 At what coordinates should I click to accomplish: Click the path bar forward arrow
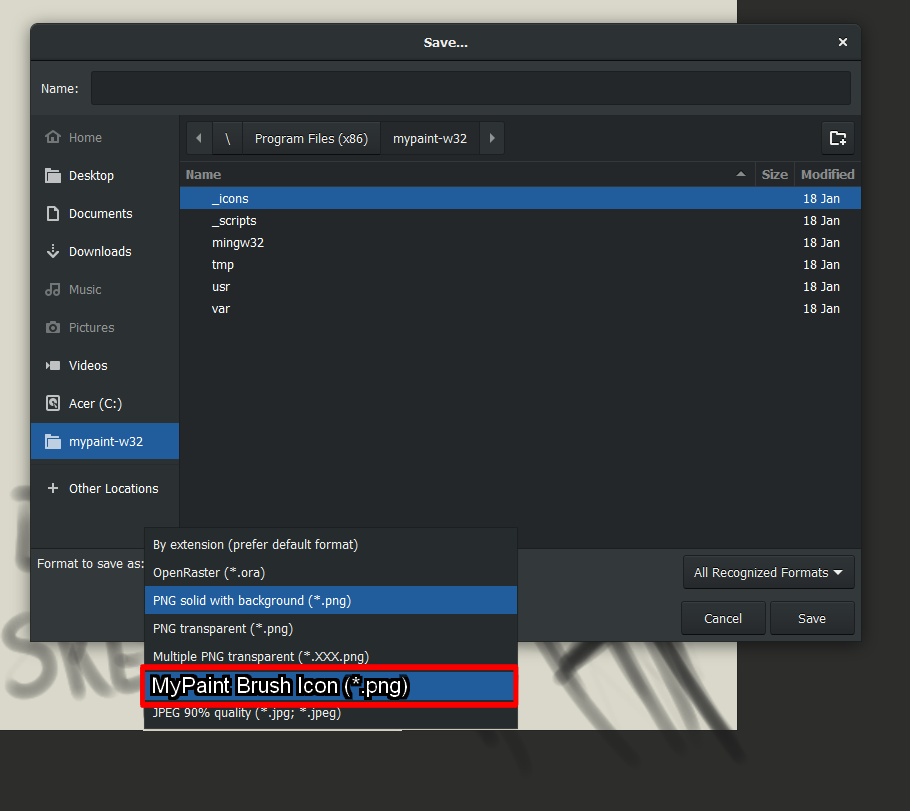coord(492,138)
